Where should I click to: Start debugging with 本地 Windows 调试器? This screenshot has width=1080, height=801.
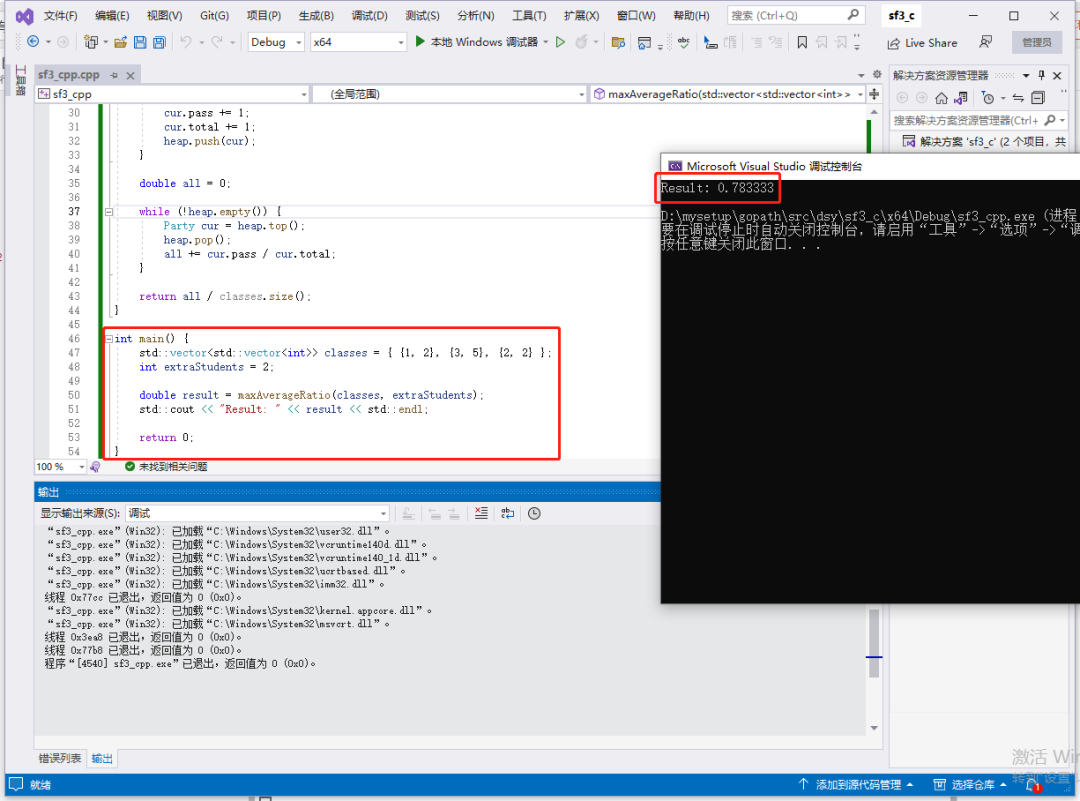tap(477, 42)
